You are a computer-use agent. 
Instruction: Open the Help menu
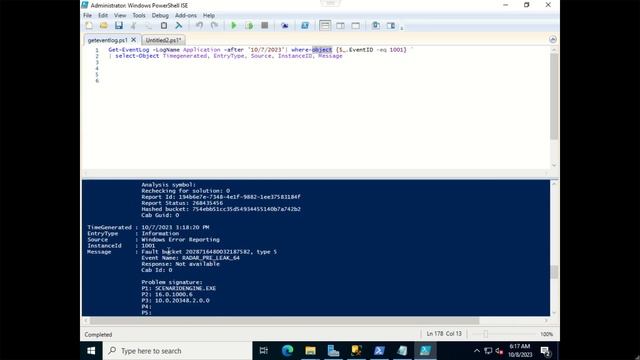pyautogui.click(x=209, y=16)
